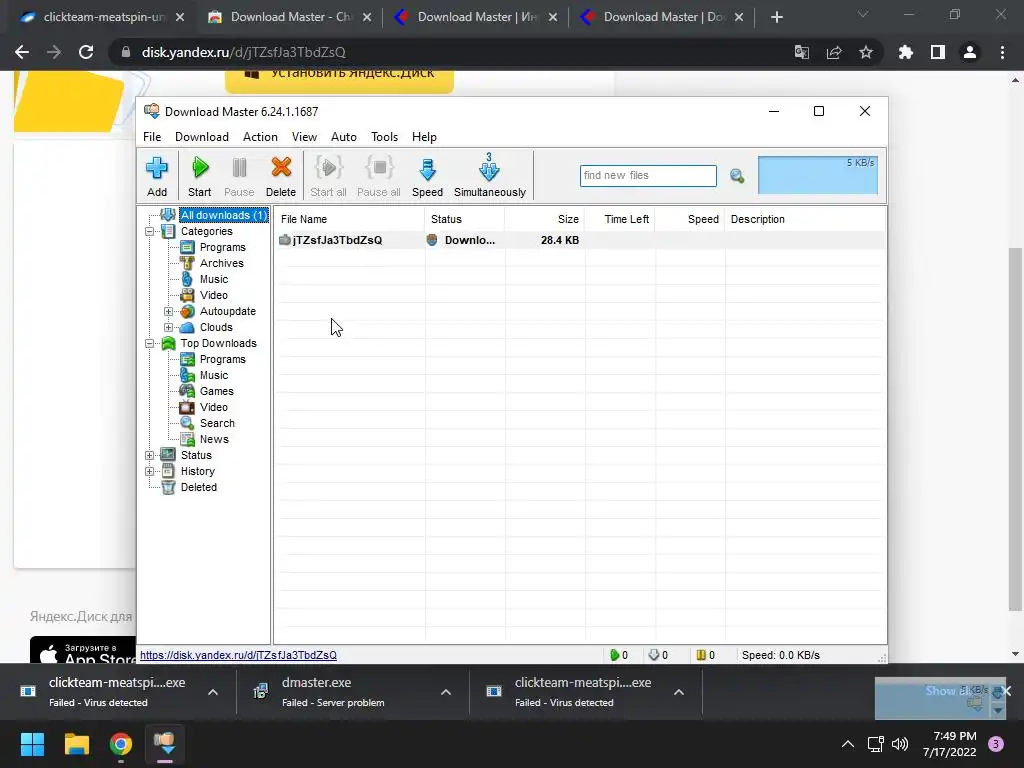Viewport: 1024px width, 768px height.
Task: Open the Speed toolbar option
Action: 427,176
